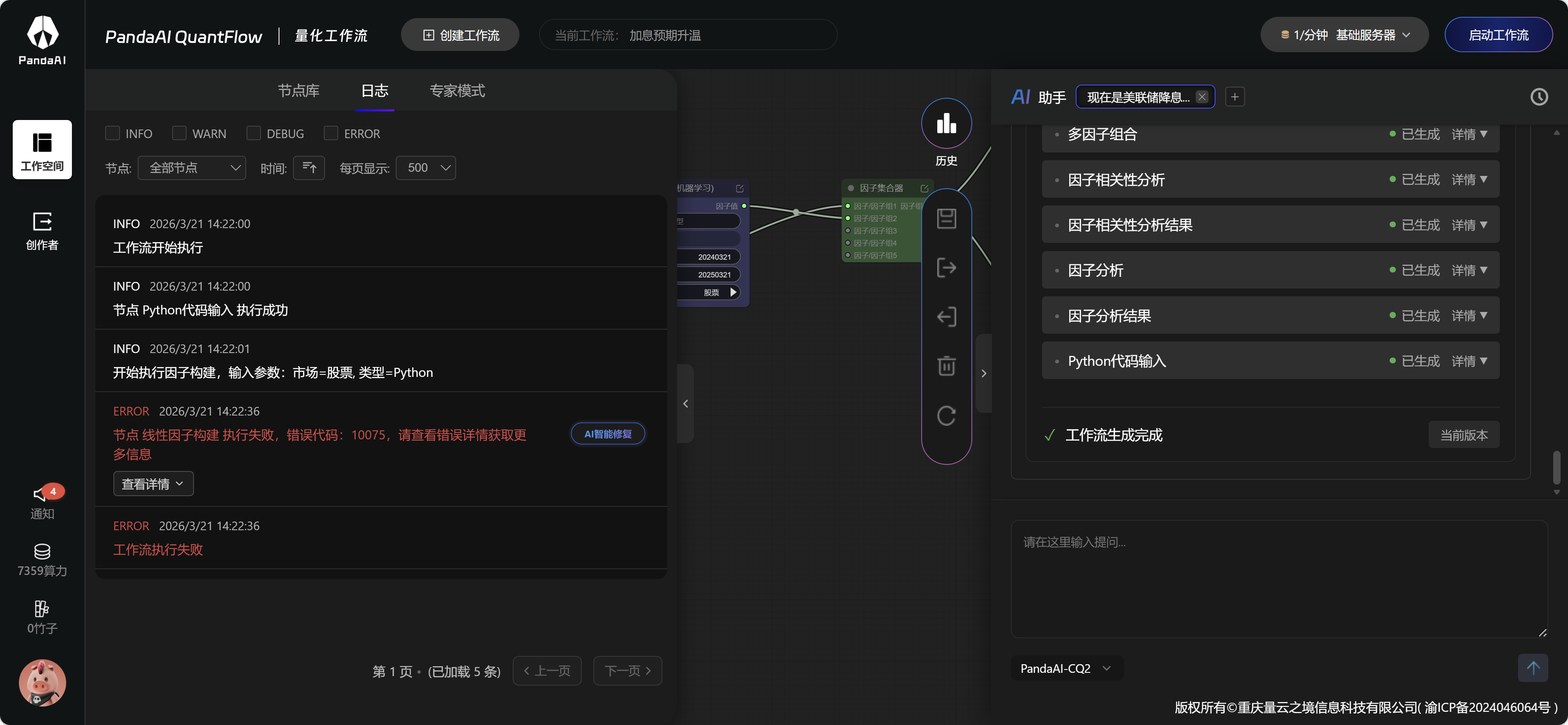Image resolution: width=1568 pixels, height=725 pixels.
Task: Enable the ERROR log filter checkbox
Action: click(x=331, y=133)
